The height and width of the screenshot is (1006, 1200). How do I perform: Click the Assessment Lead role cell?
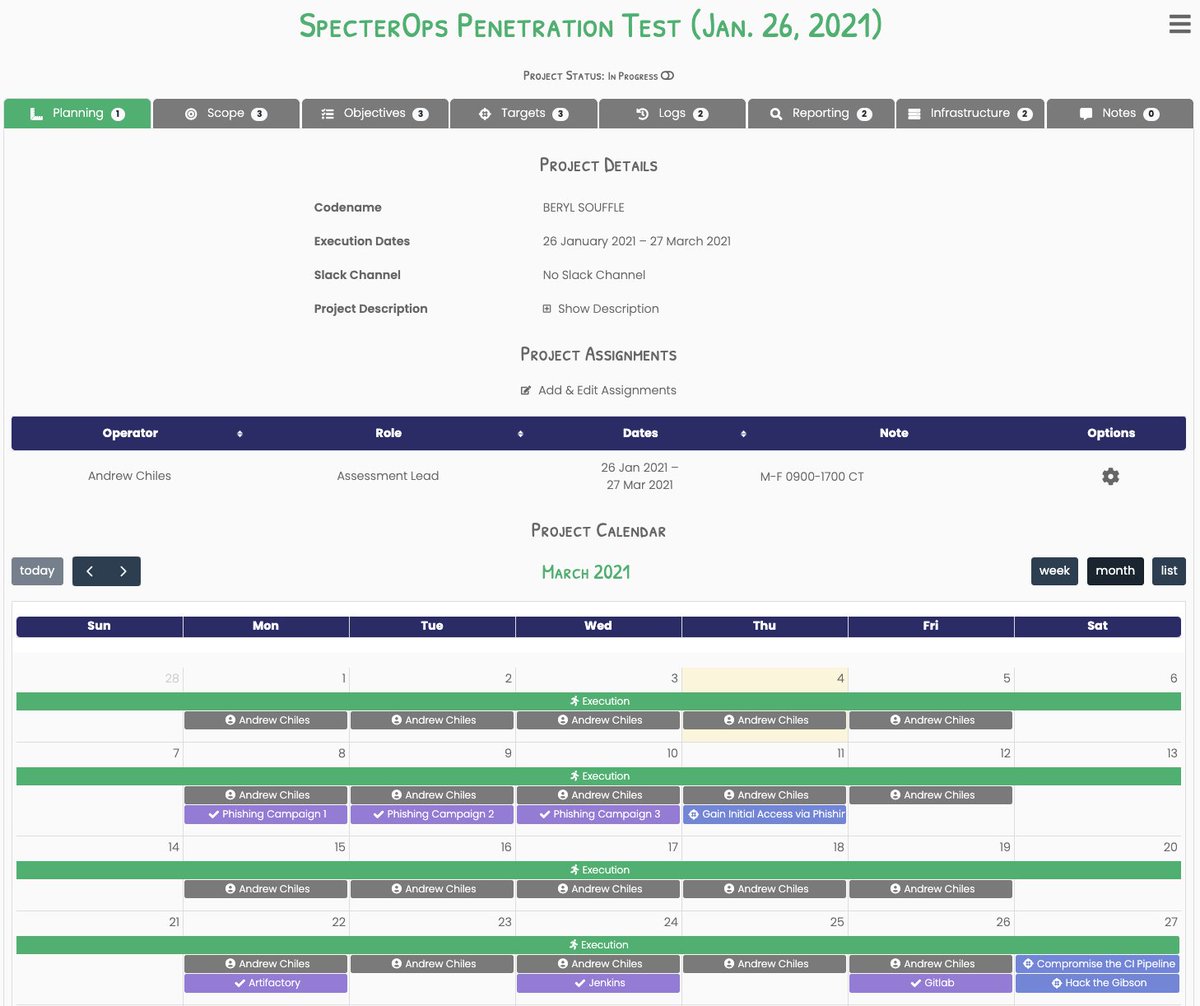pos(388,476)
